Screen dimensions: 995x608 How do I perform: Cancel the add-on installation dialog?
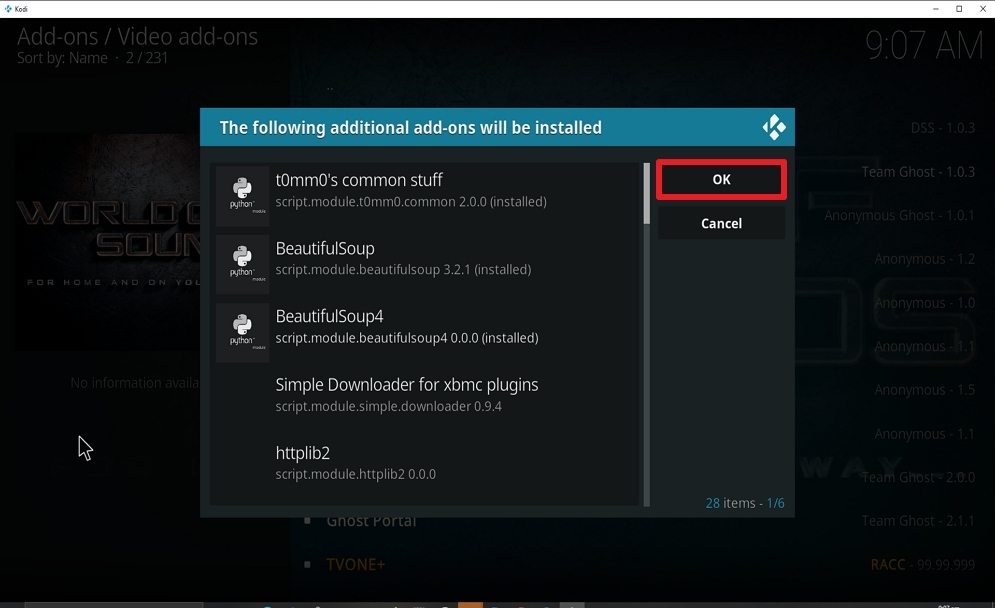coord(721,223)
